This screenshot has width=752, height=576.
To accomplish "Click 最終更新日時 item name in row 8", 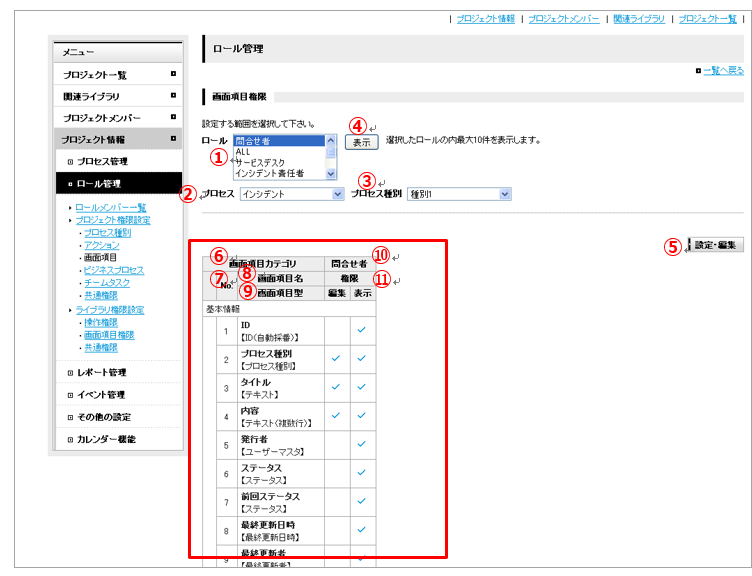I will coord(268,525).
